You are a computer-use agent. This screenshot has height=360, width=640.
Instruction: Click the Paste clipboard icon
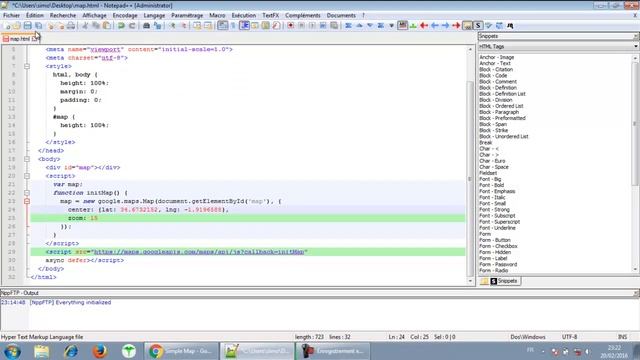coord(107,26)
